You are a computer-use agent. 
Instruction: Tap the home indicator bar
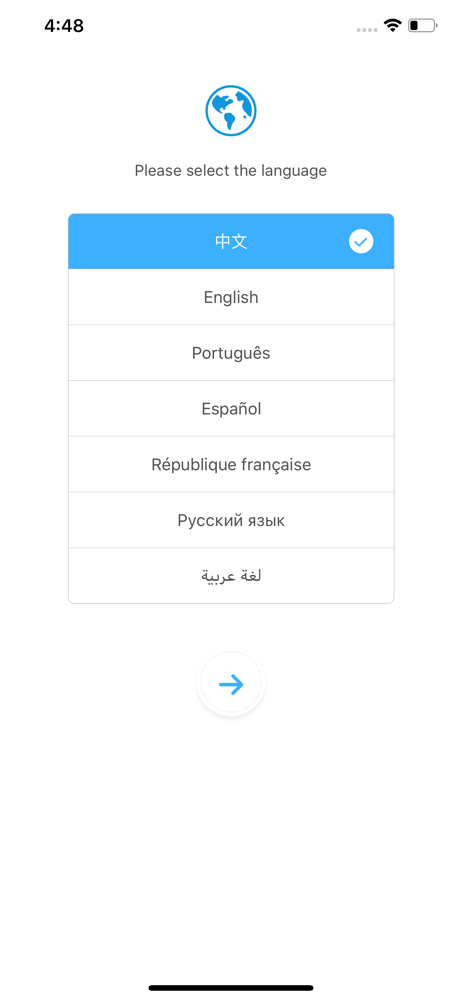pyautogui.click(x=231, y=988)
